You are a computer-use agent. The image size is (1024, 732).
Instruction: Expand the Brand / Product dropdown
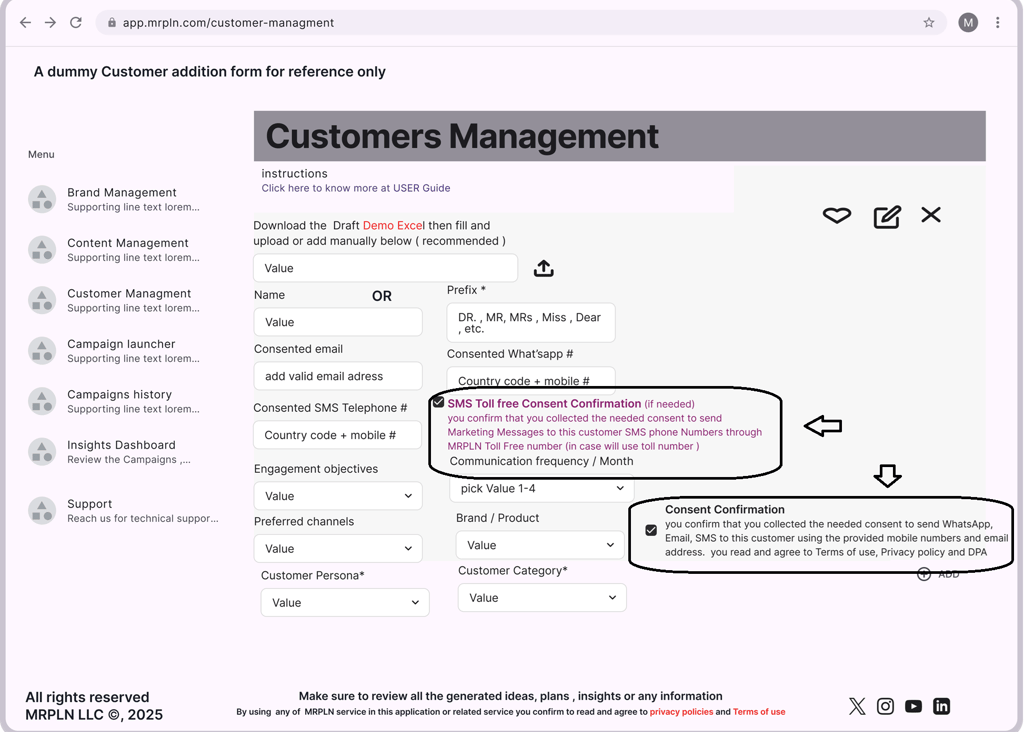539,545
